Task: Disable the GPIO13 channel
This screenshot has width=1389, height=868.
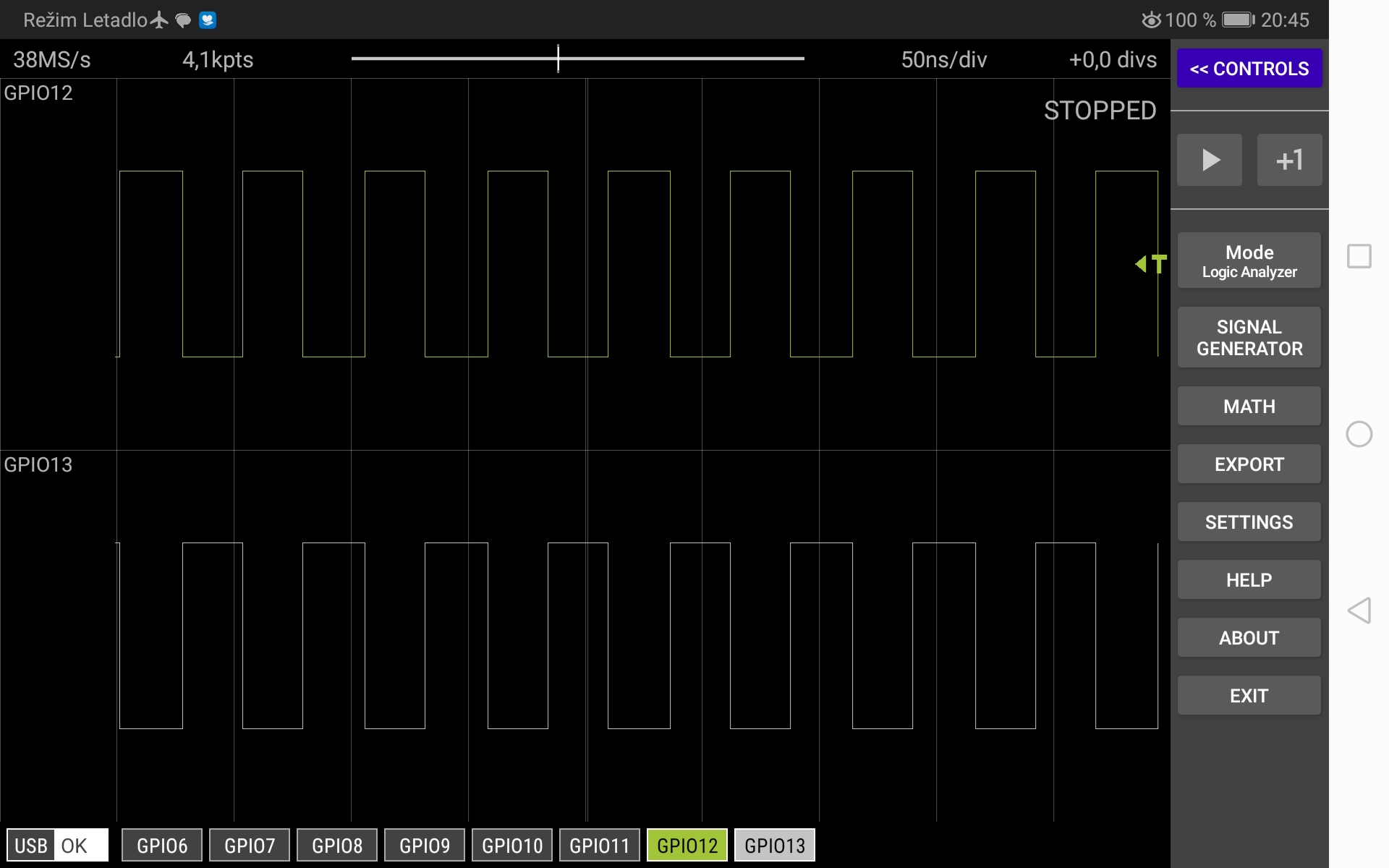Action: [774, 845]
